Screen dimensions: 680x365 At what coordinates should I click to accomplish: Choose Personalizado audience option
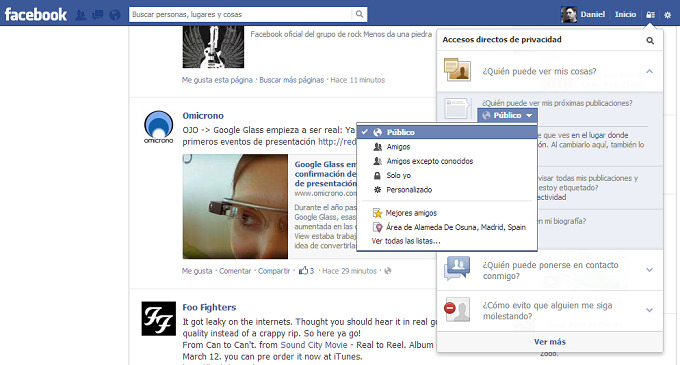coord(447,190)
